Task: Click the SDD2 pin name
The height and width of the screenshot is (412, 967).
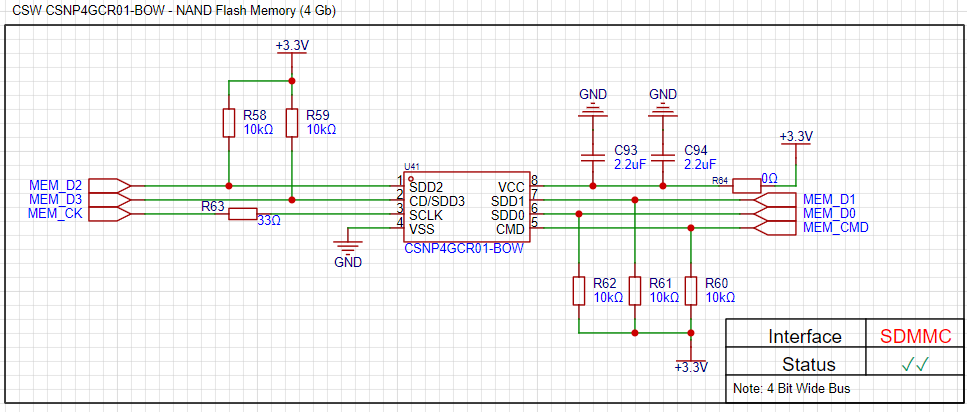Action: [426, 186]
